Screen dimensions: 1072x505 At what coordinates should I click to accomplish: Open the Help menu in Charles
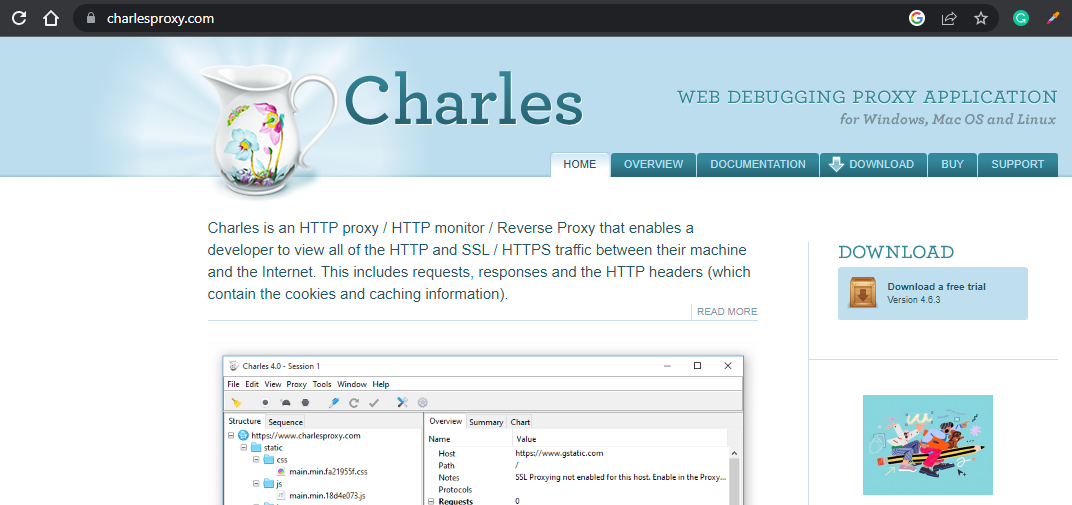[x=381, y=384]
